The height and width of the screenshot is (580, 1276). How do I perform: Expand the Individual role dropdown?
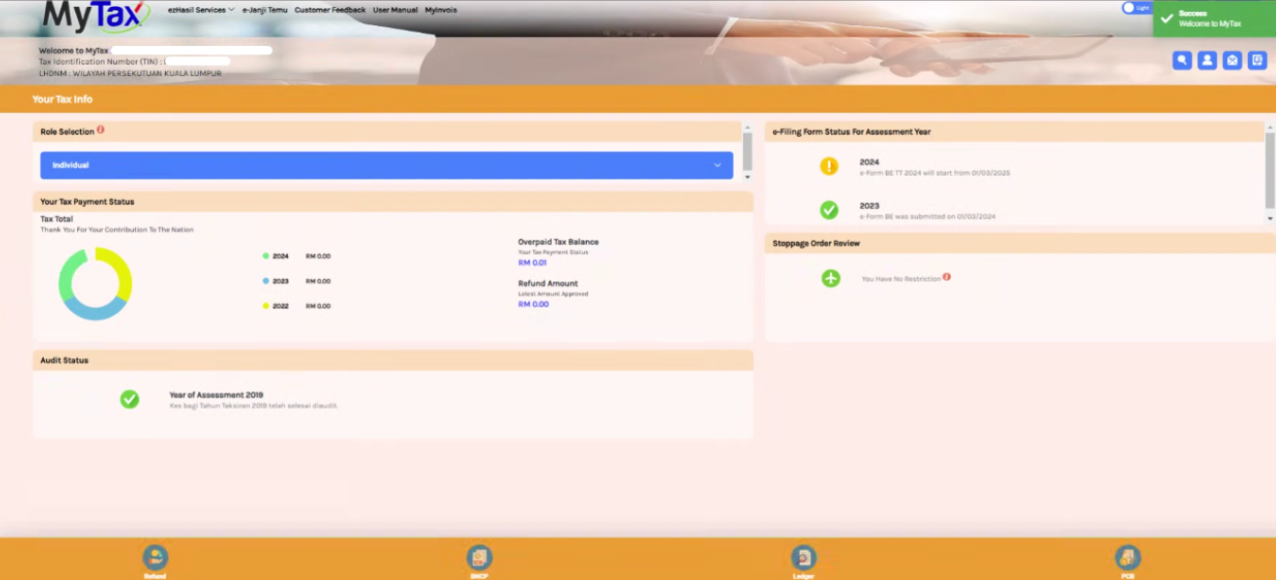pyautogui.click(x=386, y=165)
